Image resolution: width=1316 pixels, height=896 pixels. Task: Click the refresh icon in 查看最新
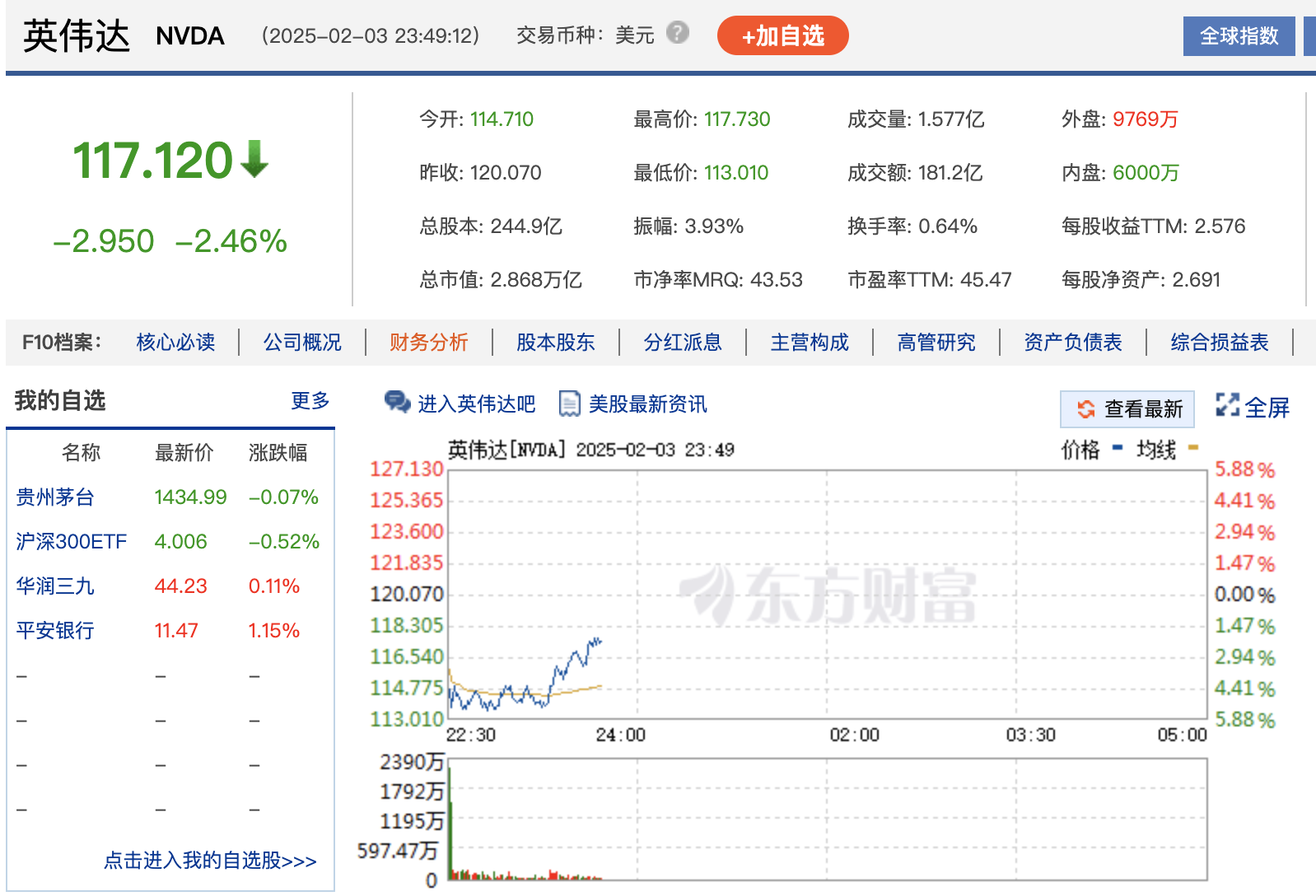(1085, 409)
